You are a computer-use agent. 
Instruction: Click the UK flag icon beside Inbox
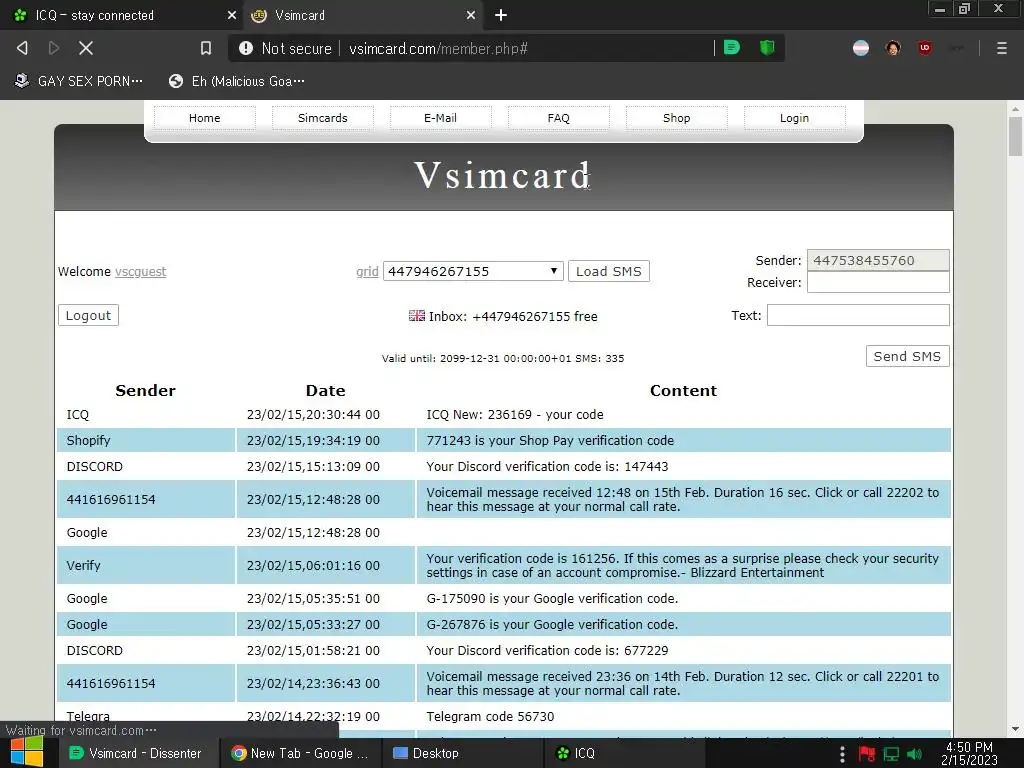[x=417, y=315]
